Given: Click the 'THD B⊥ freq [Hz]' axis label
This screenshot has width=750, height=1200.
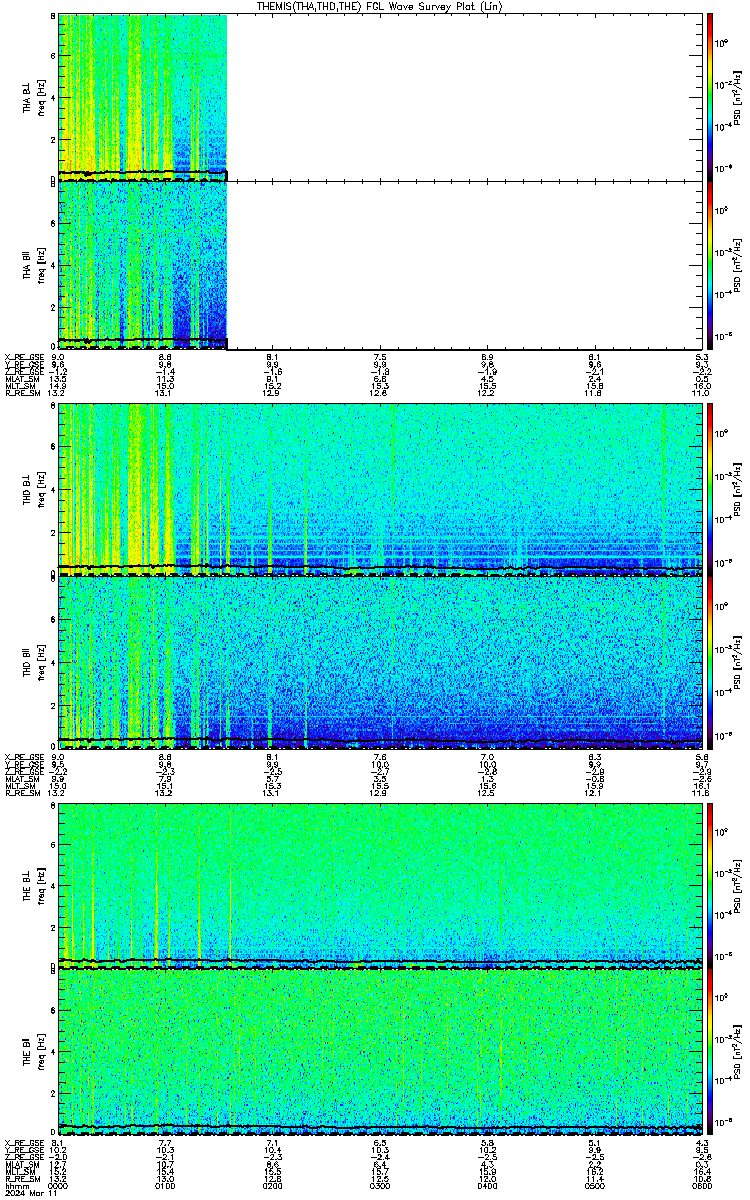Looking at the screenshot, I should (33, 489).
